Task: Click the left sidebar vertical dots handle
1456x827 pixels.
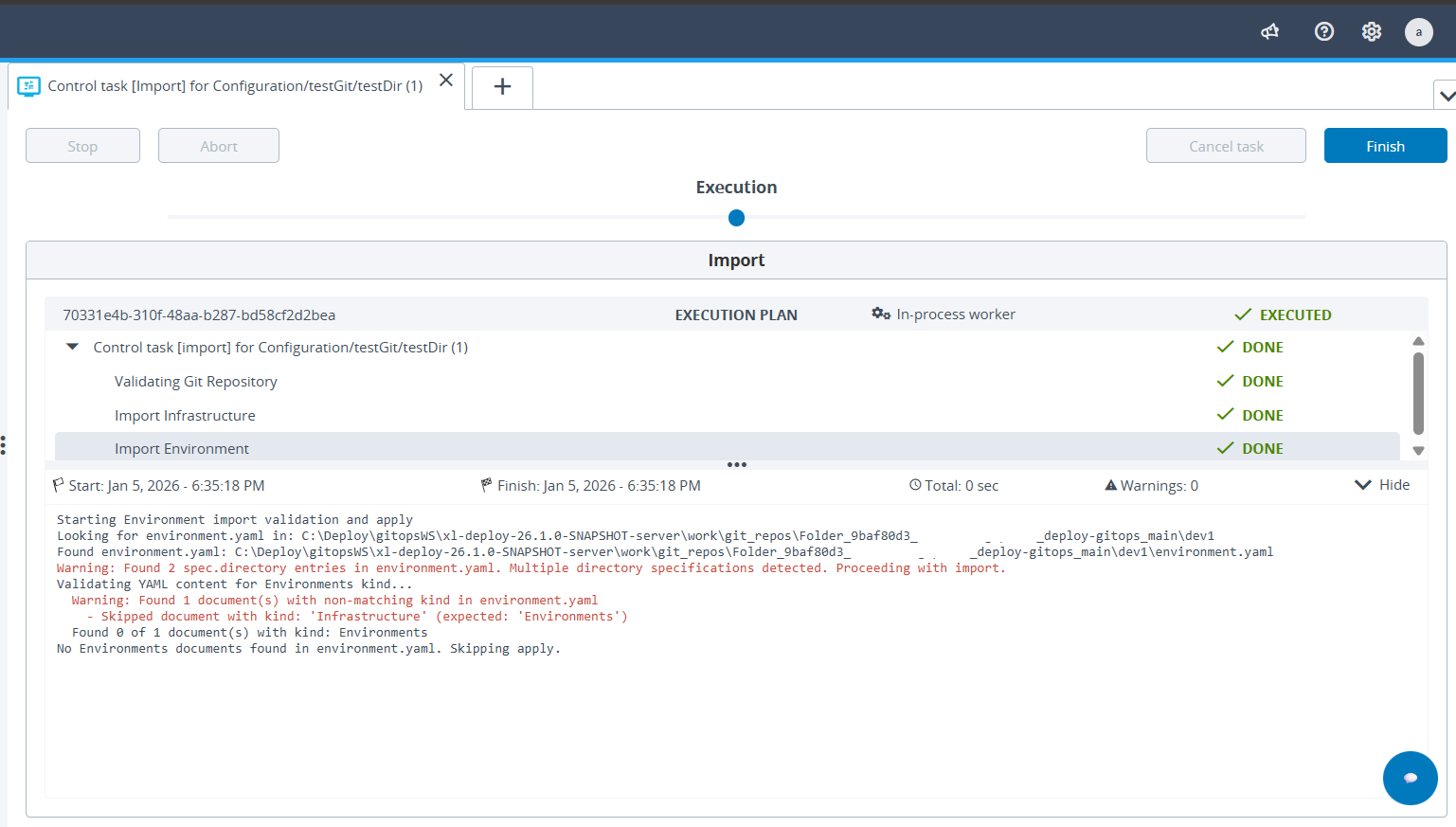Action: tap(4, 445)
